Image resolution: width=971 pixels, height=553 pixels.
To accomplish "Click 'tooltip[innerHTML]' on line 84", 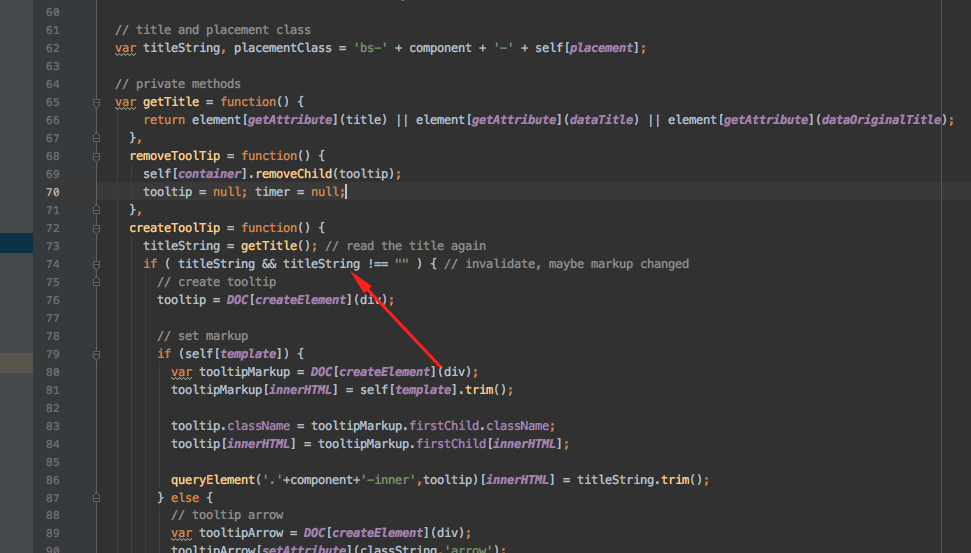I will [x=233, y=443].
